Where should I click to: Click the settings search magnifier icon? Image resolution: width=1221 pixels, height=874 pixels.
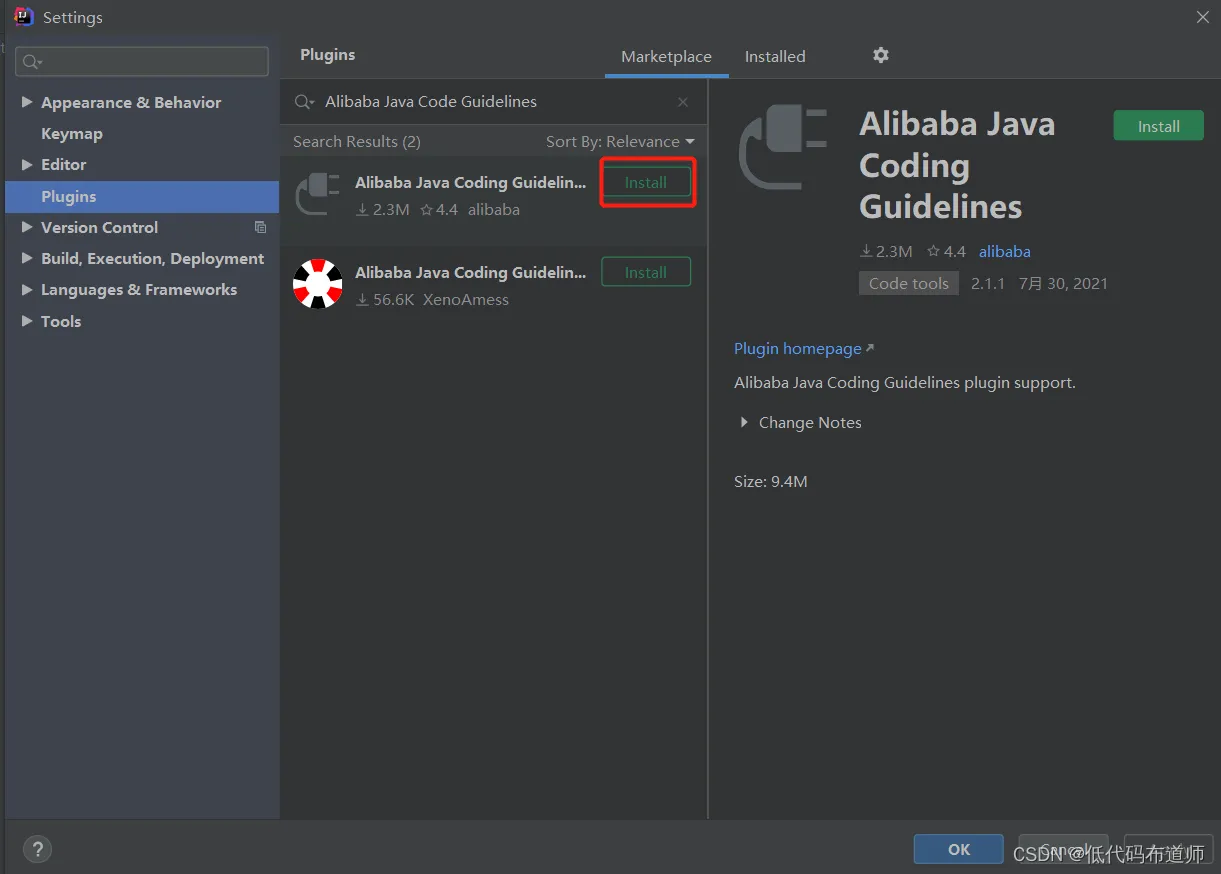tap(32, 62)
